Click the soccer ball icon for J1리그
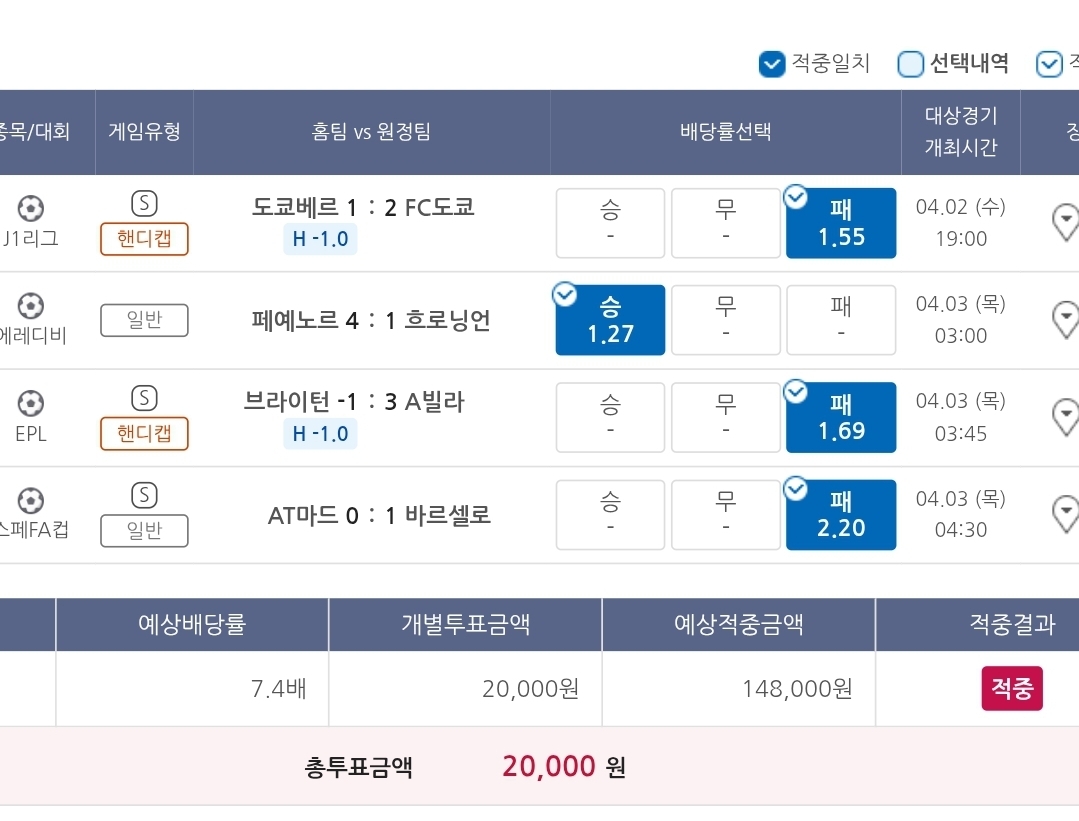Screen dimensions: 1079x821 point(31,208)
